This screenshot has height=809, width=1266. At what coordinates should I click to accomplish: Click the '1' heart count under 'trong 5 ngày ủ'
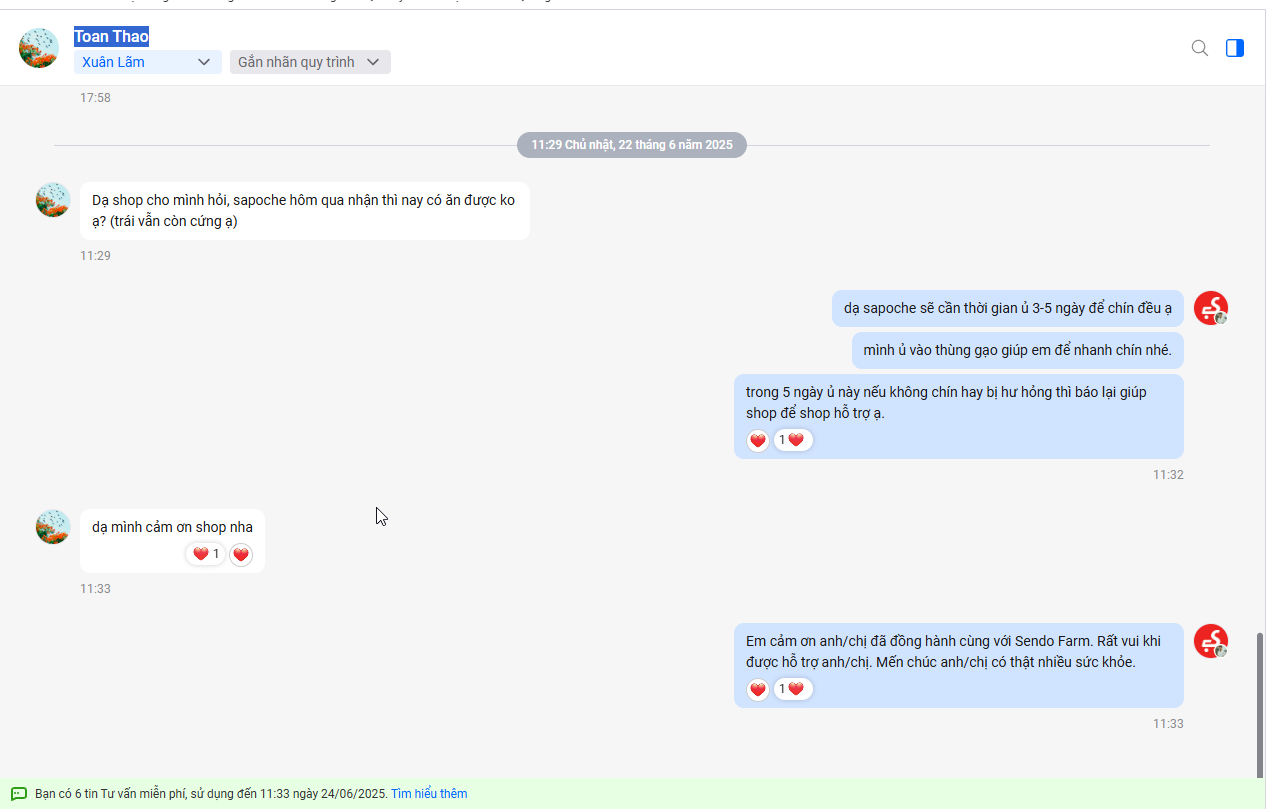[x=793, y=440]
